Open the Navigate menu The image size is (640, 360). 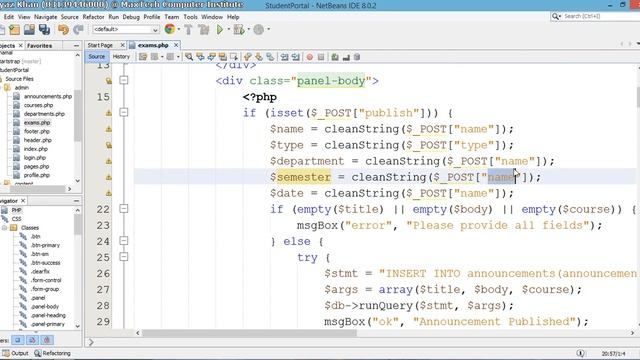45,17
